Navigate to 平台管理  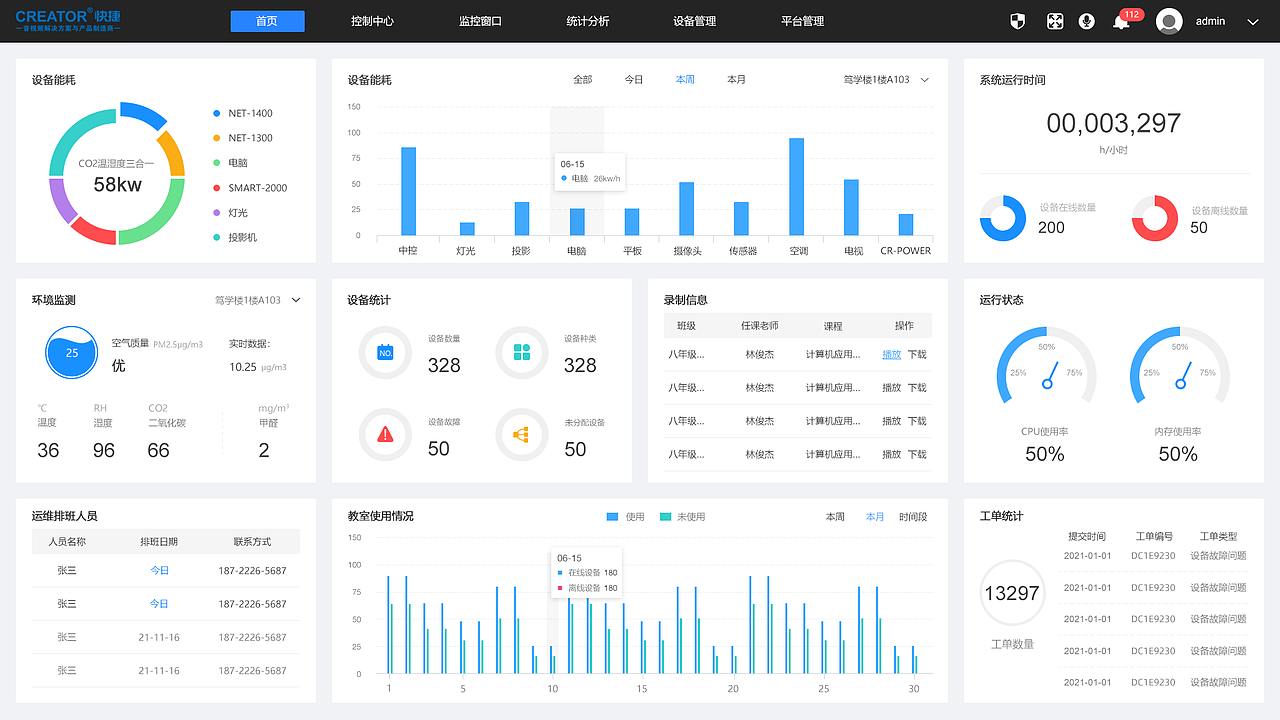click(x=802, y=21)
